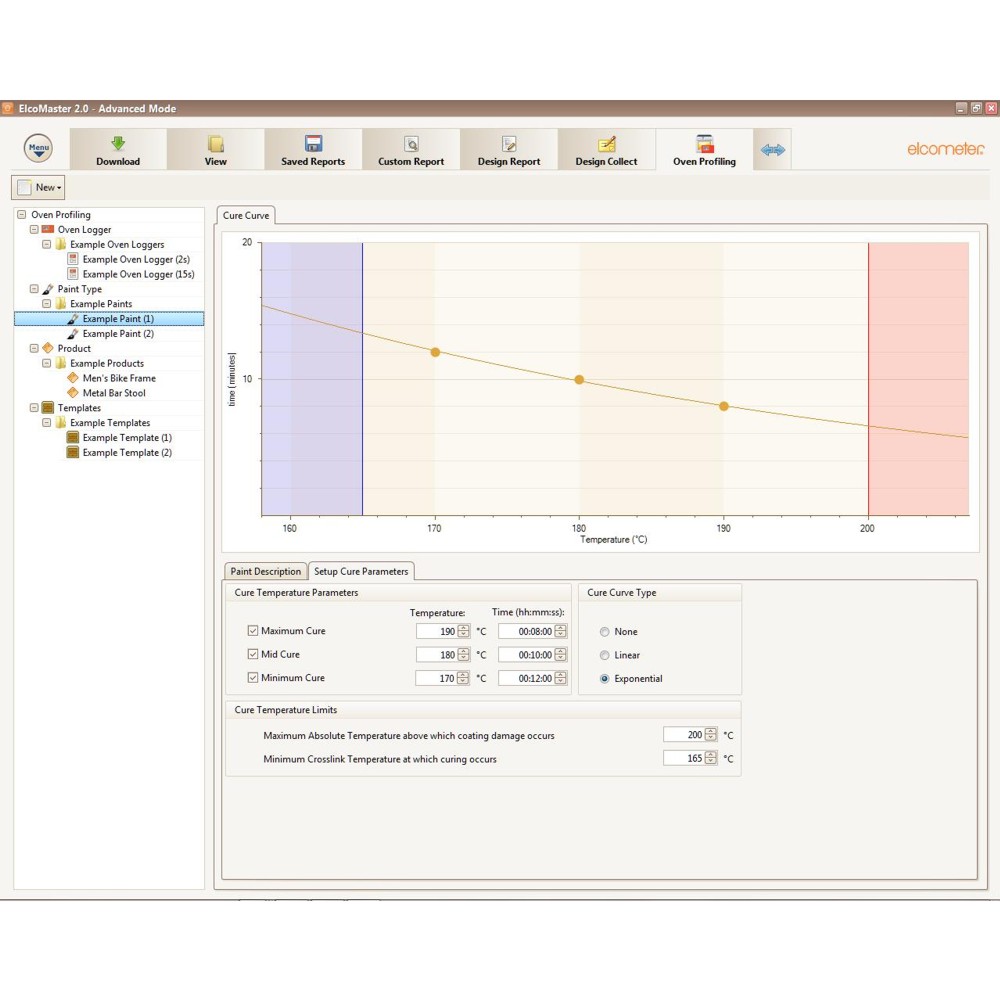Open the New dropdown button
This screenshot has width=1000, height=1000.
(x=38, y=187)
